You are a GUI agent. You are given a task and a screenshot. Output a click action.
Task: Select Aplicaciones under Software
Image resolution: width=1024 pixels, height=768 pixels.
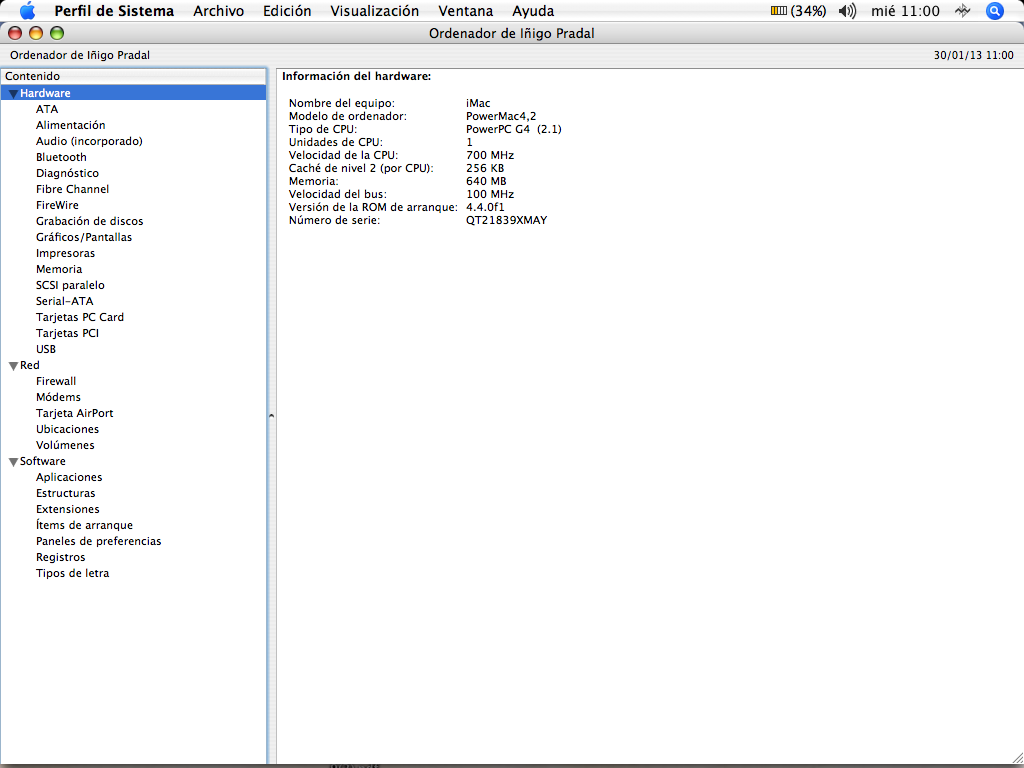[x=69, y=477]
